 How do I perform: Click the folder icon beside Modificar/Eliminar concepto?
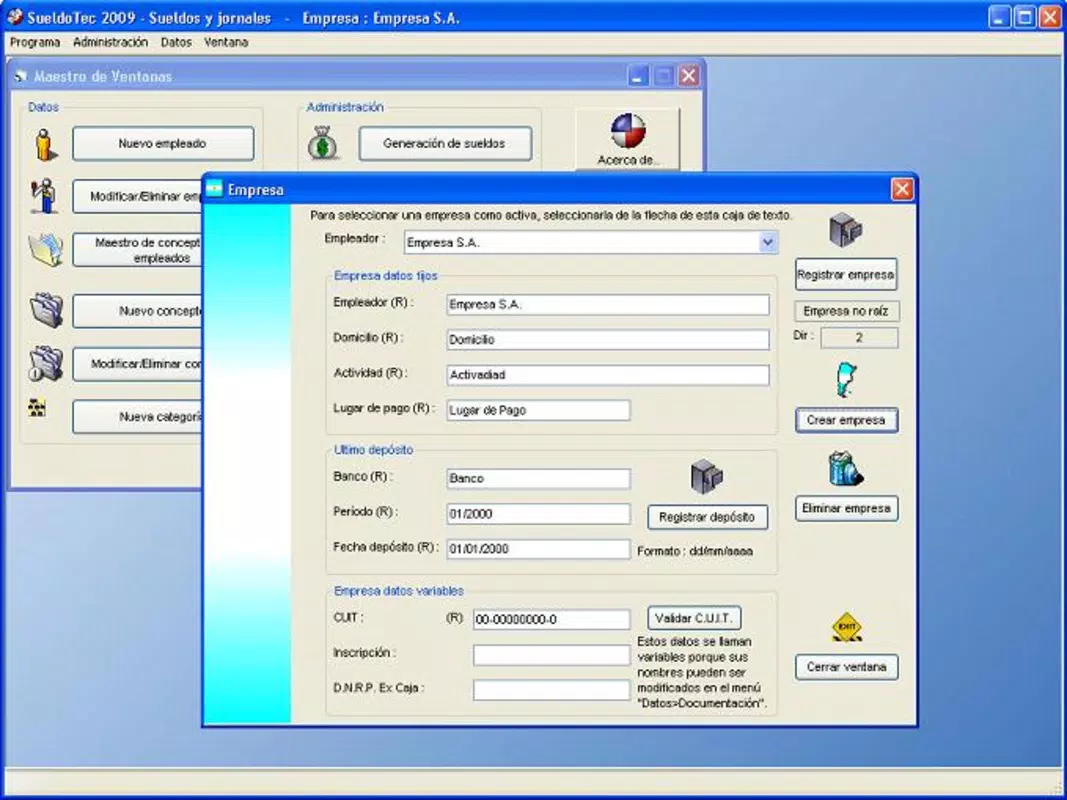point(46,363)
